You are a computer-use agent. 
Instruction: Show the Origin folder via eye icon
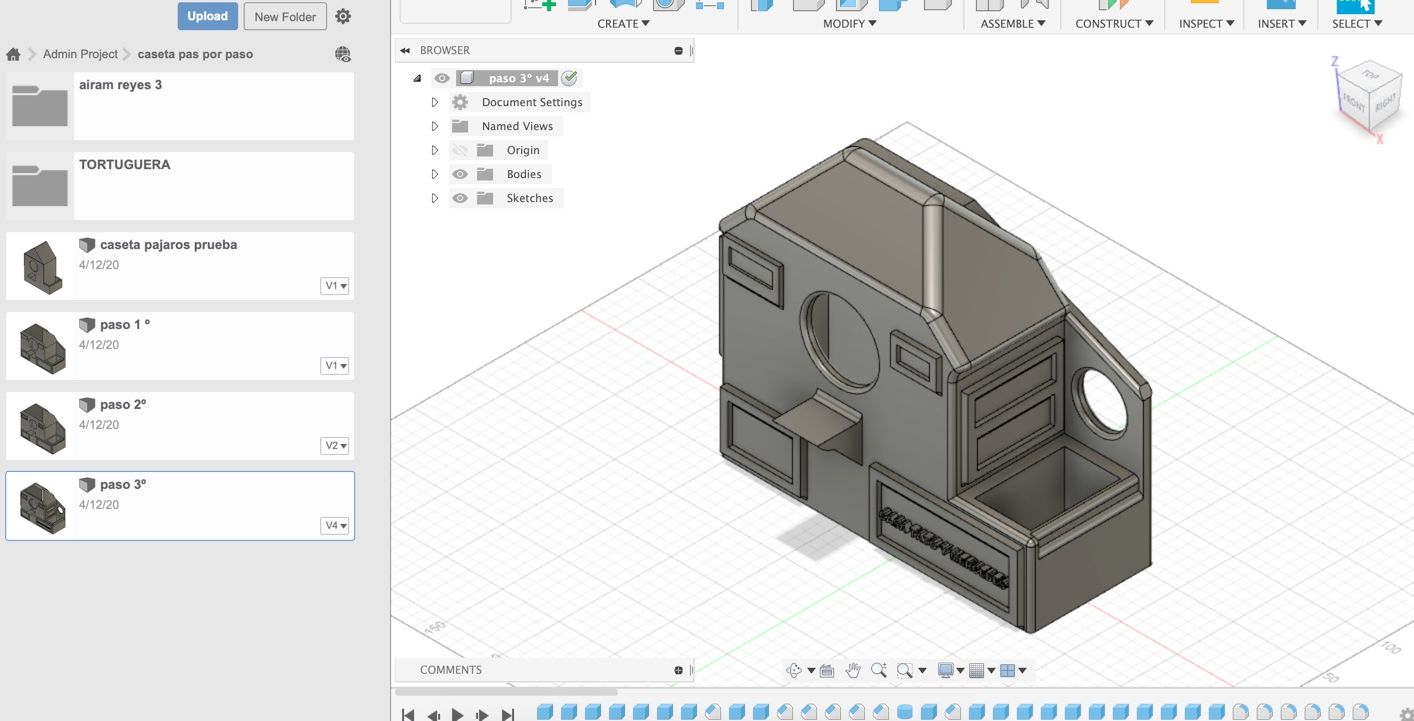(460, 150)
